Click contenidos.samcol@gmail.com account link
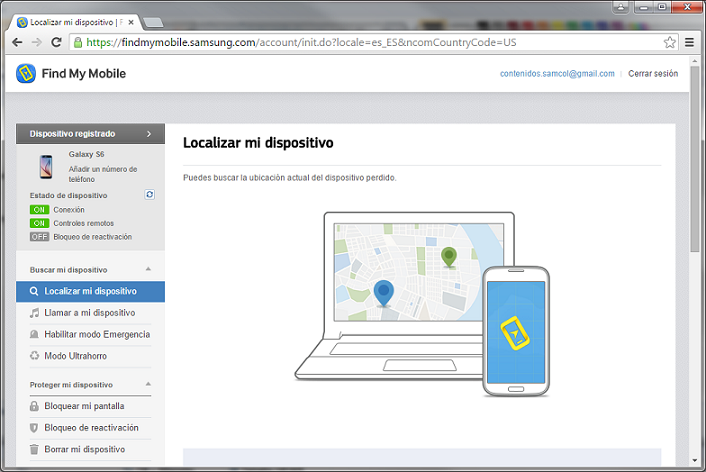Image resolution: width=706 pixels, height=472 pixels. pyautogui.click(x=557, y=73)
